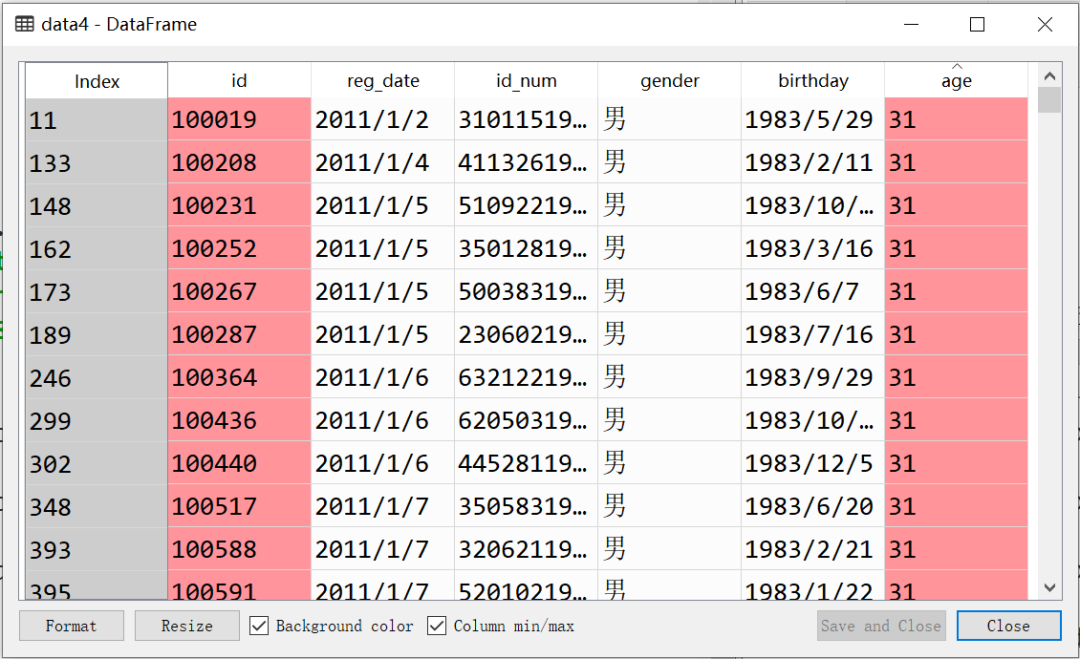The width and height of the screenshot is (1080, 659).
Task: Click id cell 100252
Action: point(239,249)
